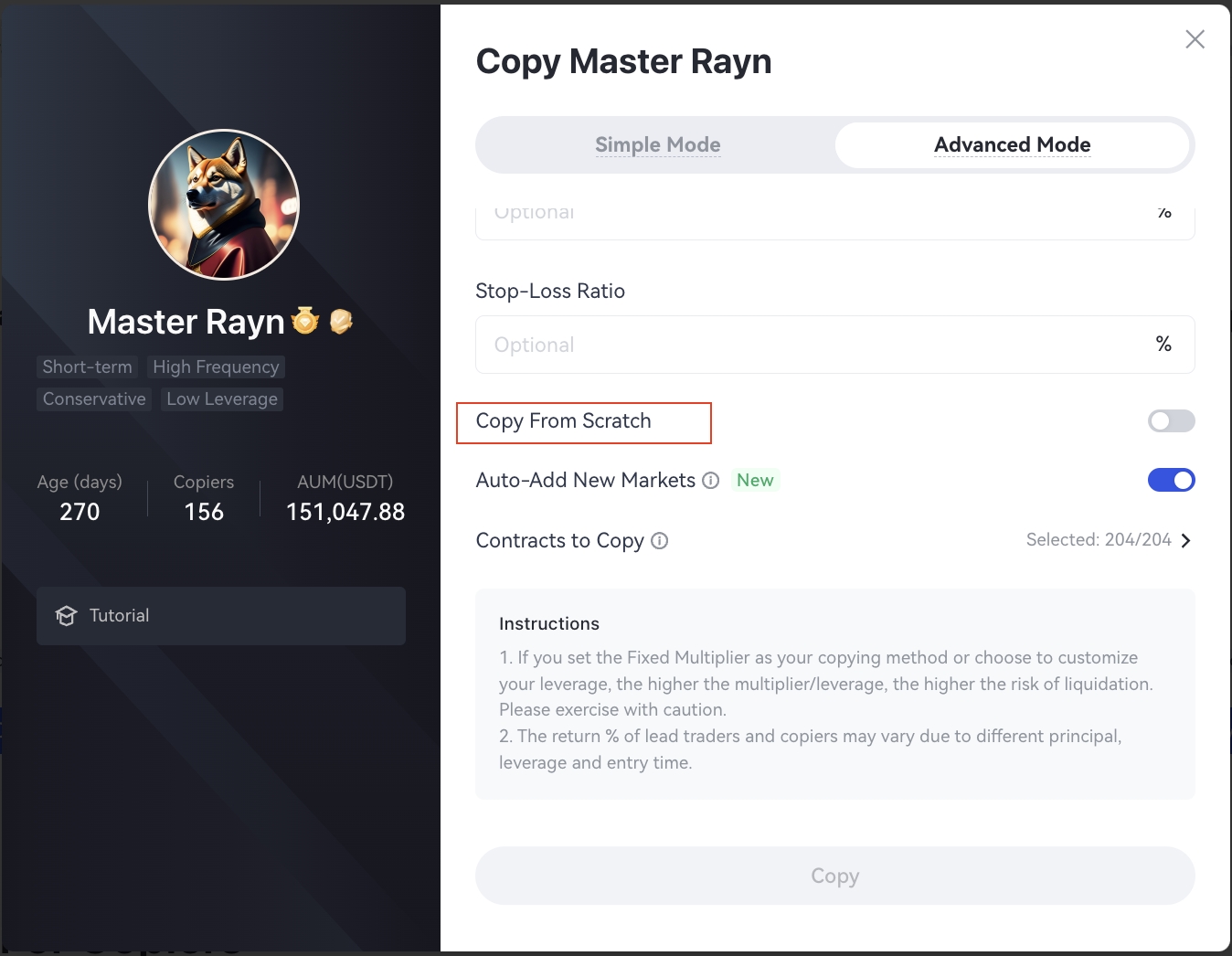Click the percent symbol in Stop-Loss field
The image size is (1232, 956).
[x=1163, y=345]
